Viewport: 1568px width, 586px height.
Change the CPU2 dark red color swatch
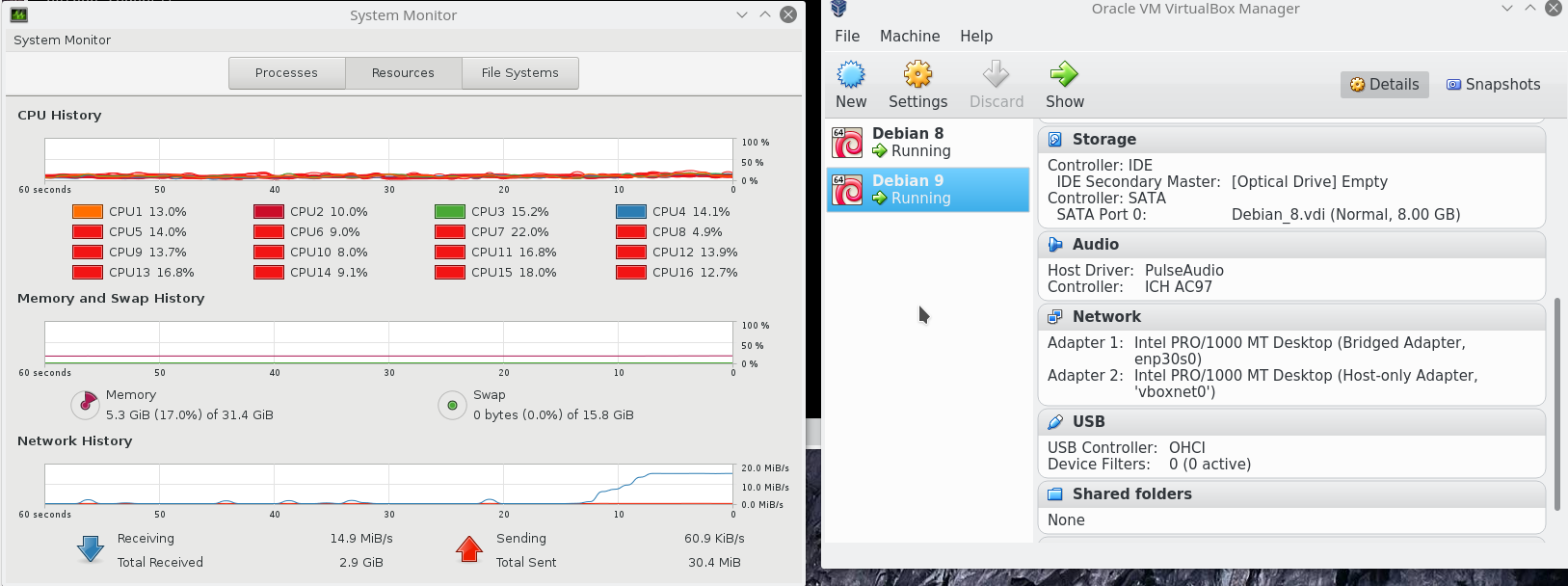click(269, 212)
